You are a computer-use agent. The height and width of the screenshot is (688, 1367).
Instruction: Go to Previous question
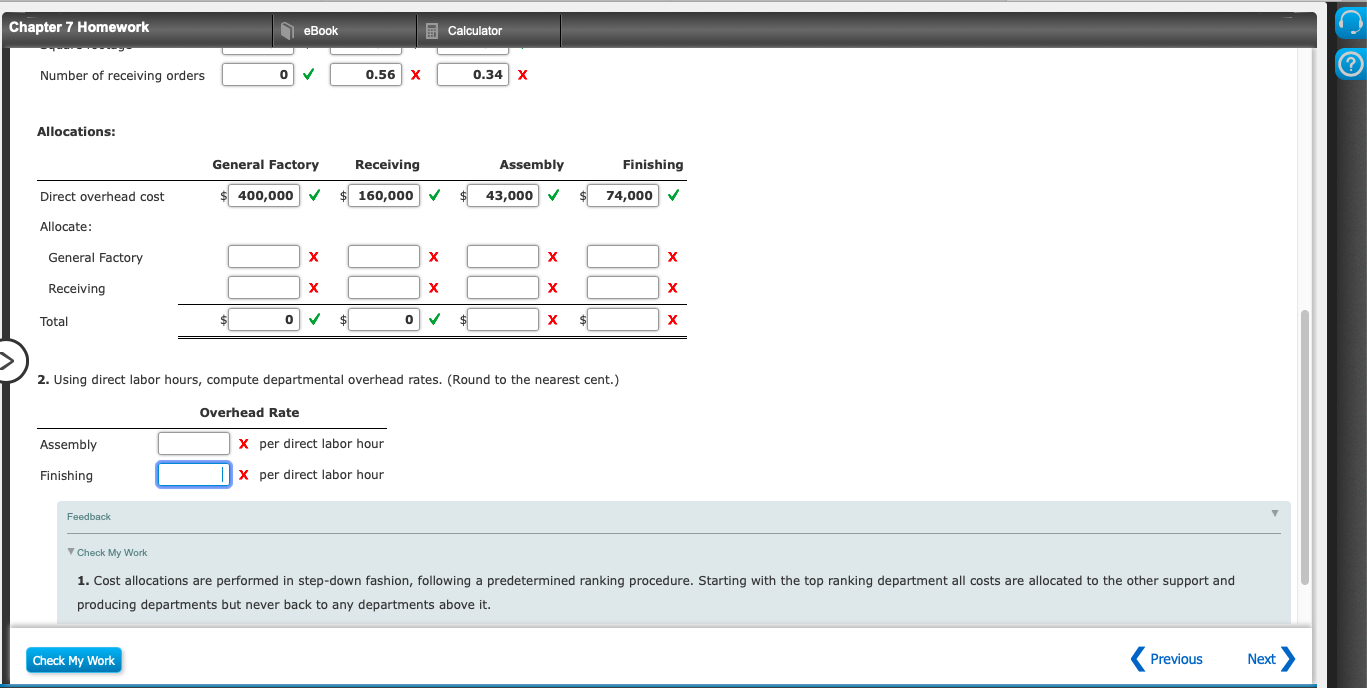pos(1166,659)
